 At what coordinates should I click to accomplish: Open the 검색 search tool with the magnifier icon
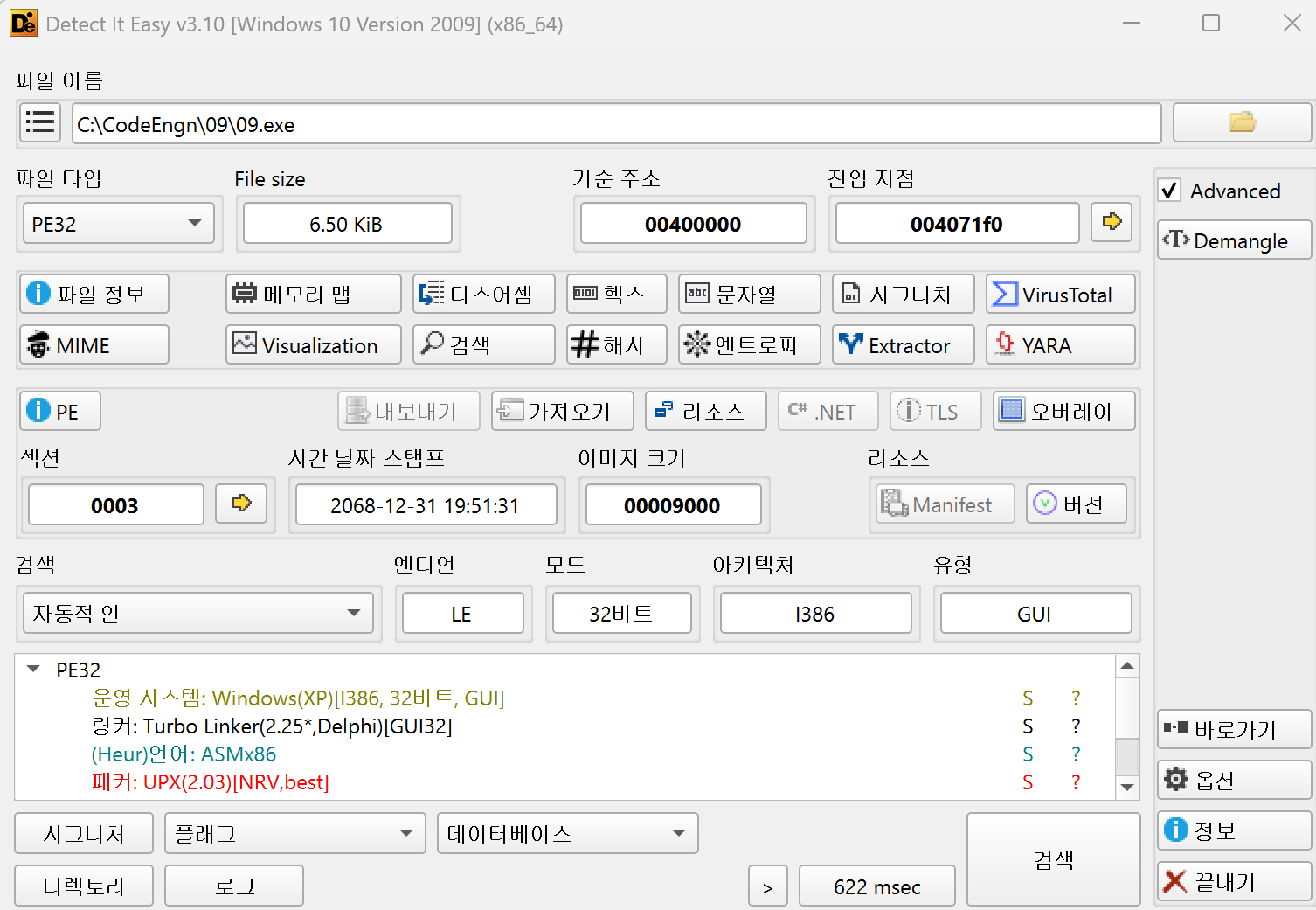(484, 344)
